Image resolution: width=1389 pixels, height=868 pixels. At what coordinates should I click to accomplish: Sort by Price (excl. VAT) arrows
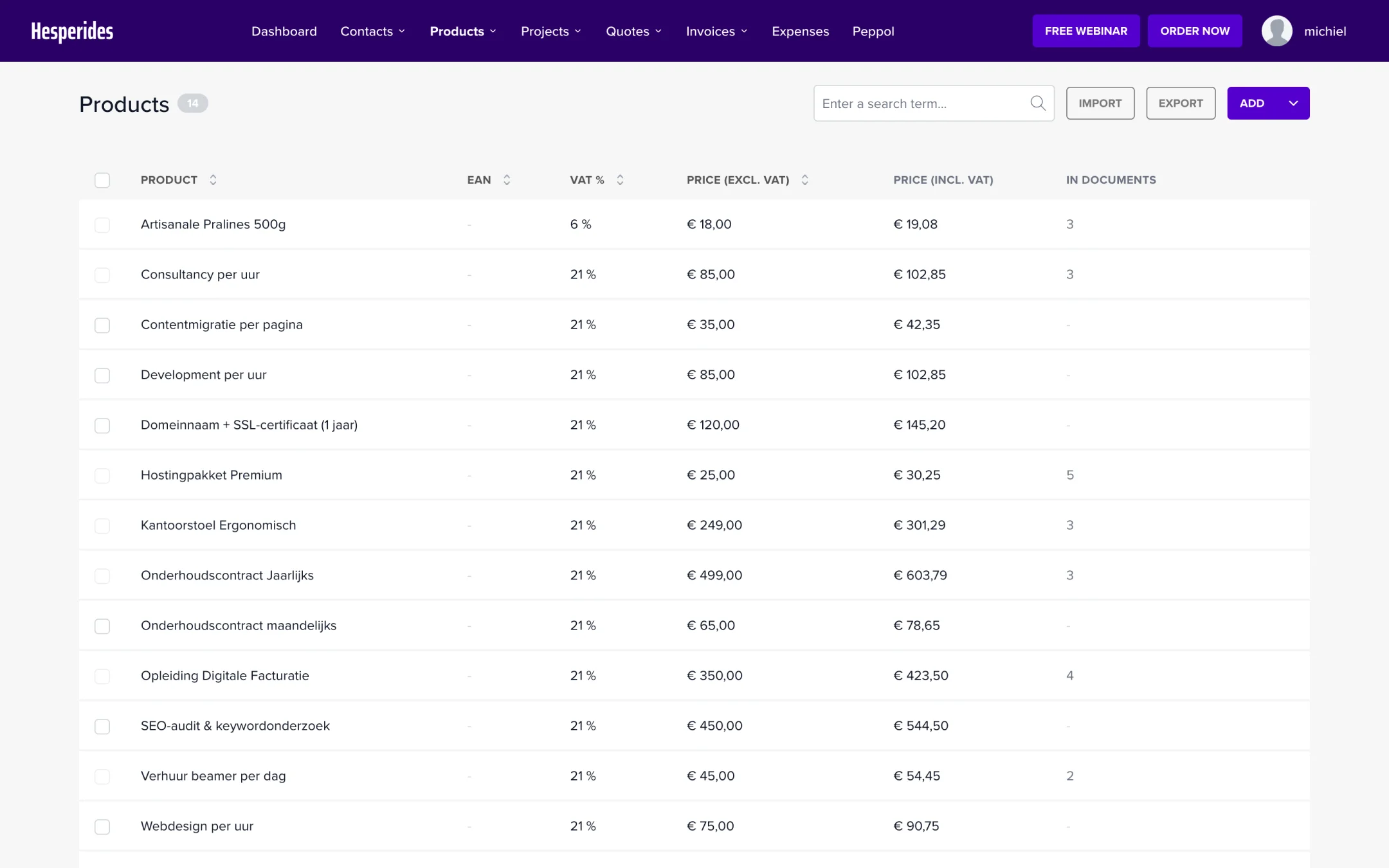click(804, 180)
